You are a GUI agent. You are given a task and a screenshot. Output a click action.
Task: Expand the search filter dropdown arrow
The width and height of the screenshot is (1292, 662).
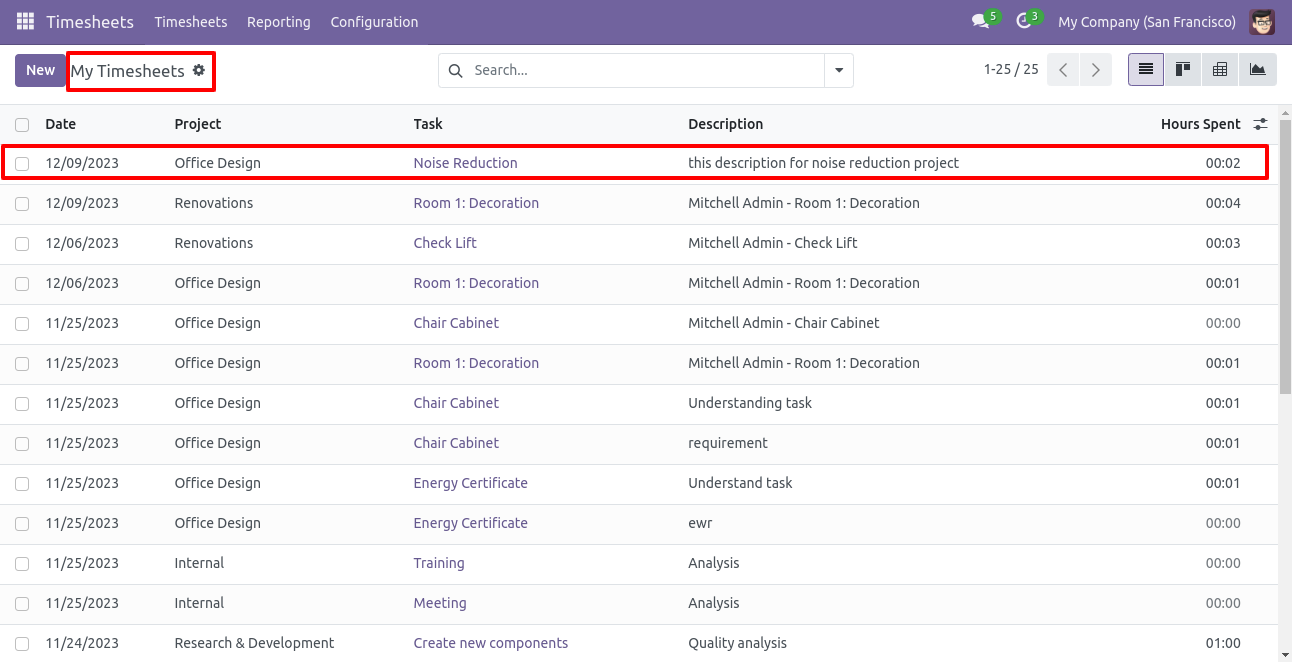838,70
